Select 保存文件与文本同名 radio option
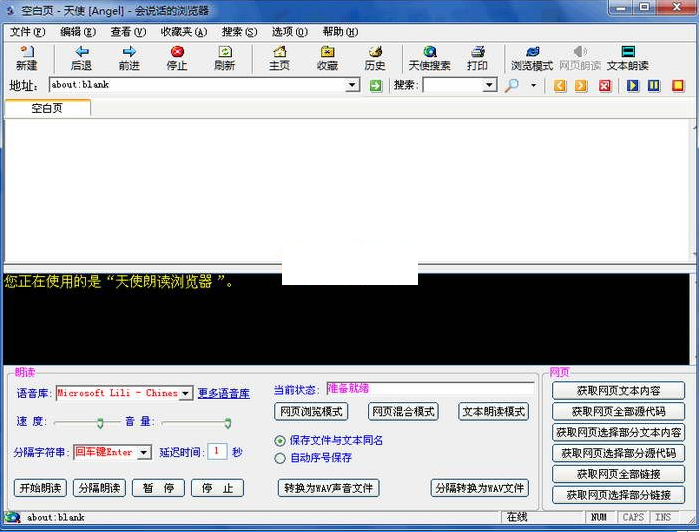The width and height of the screenshot is (700, 532). (280, 441)
